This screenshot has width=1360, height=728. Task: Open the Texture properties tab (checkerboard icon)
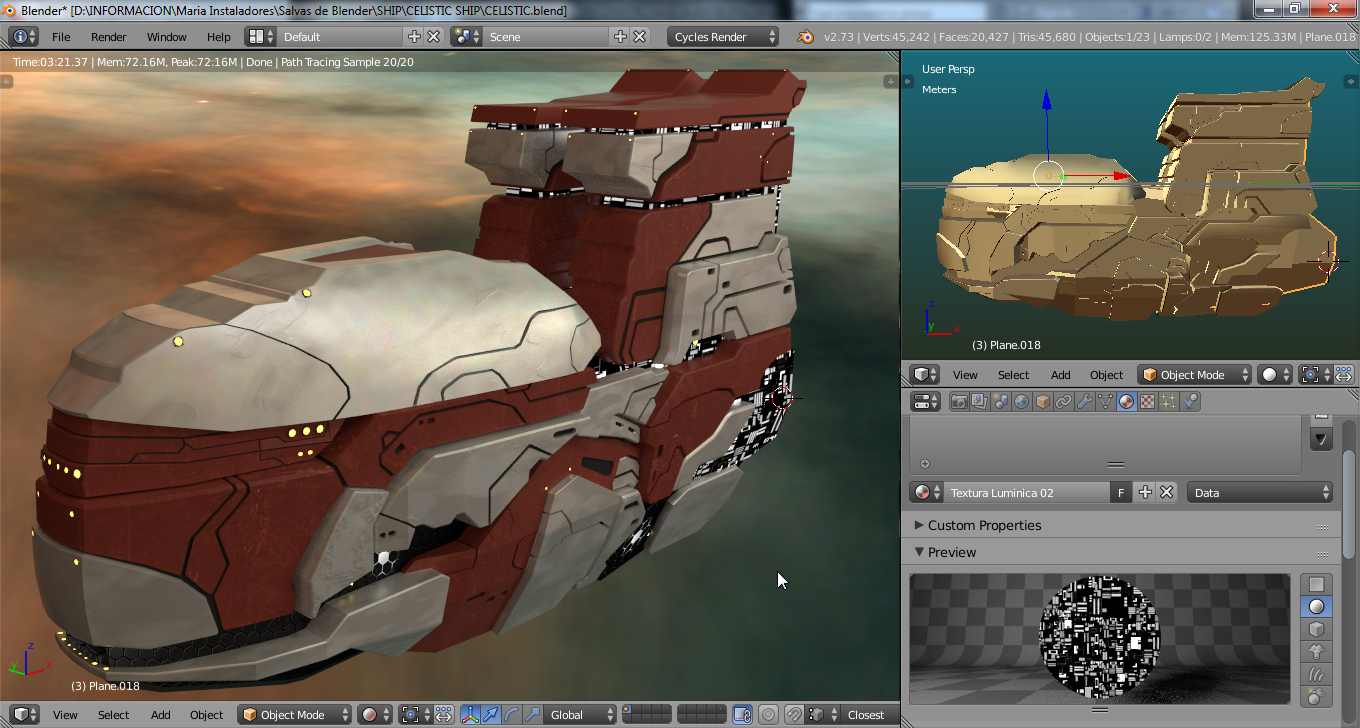[x=1148, y=402]
